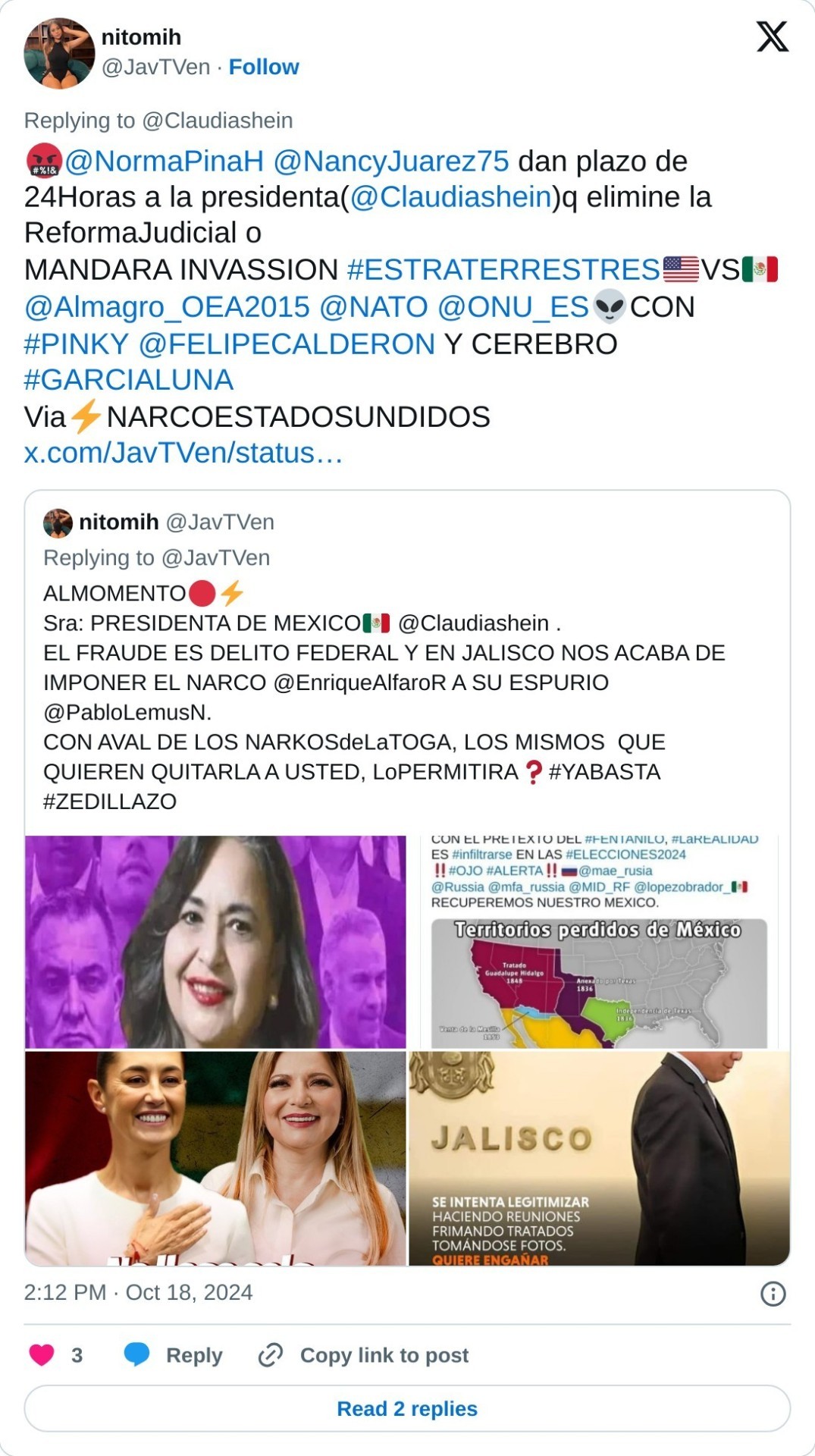Viewport: 815px width, 1456px height.
Task: Open the @FELIPECALDERON mention
Action: tap(287, 344)
